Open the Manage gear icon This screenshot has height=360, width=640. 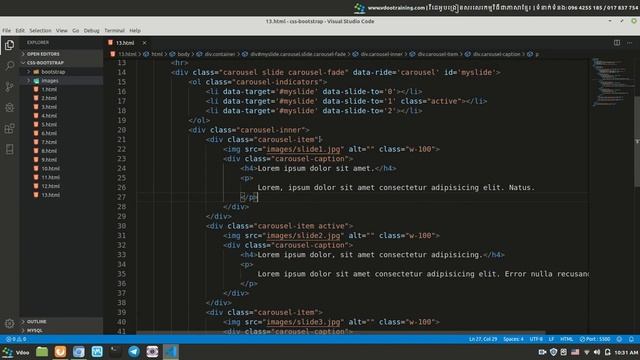click(x=9, y=324)
